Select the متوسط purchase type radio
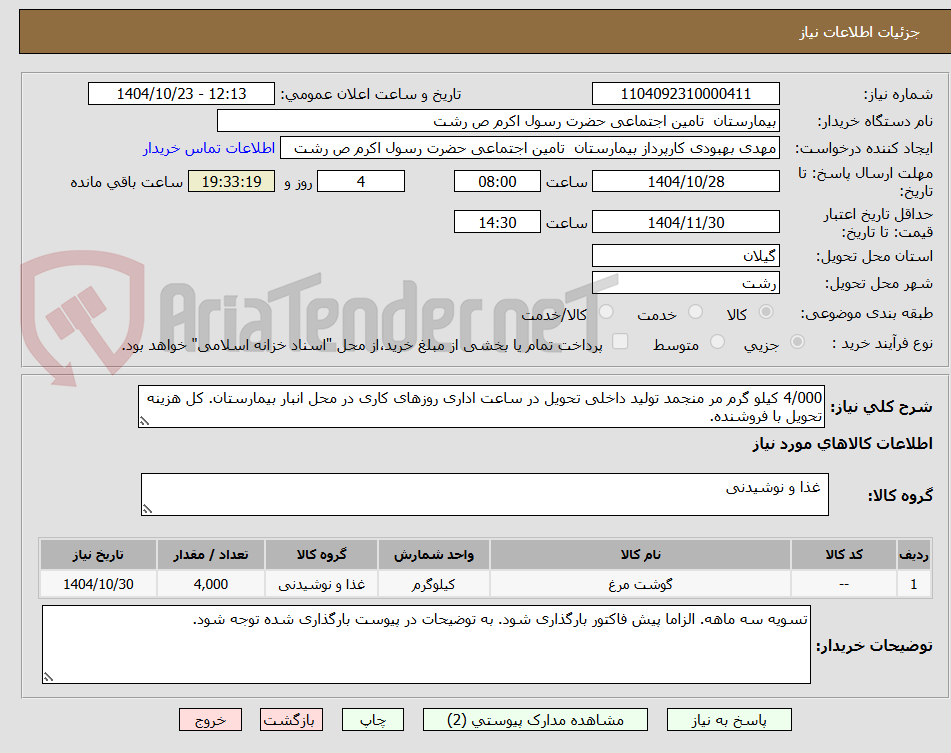The height and width of the screenshot is (753, 951). pos(717,342)
